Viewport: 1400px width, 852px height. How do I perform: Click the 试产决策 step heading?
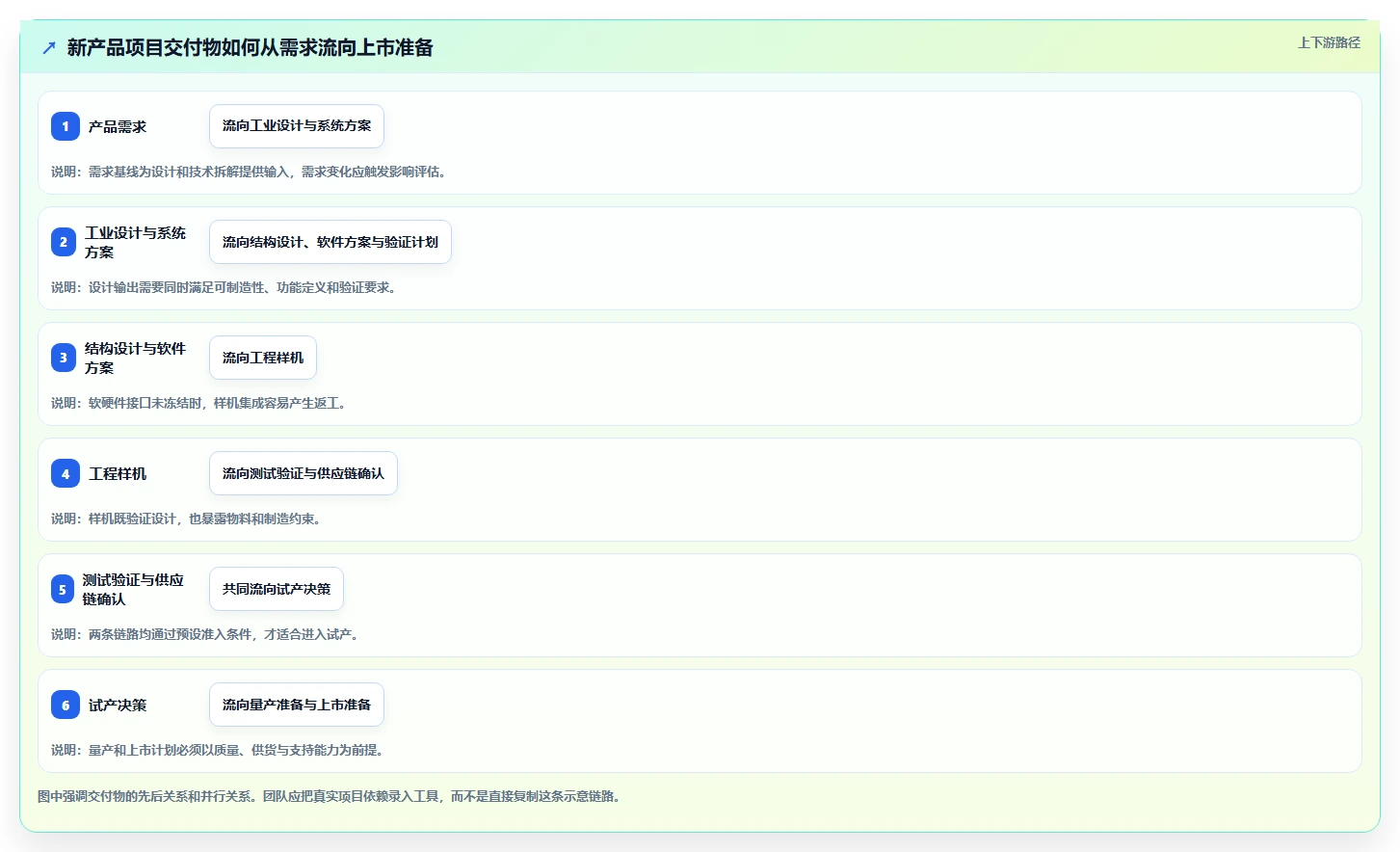pyautogui.click(x=118, y=705)
